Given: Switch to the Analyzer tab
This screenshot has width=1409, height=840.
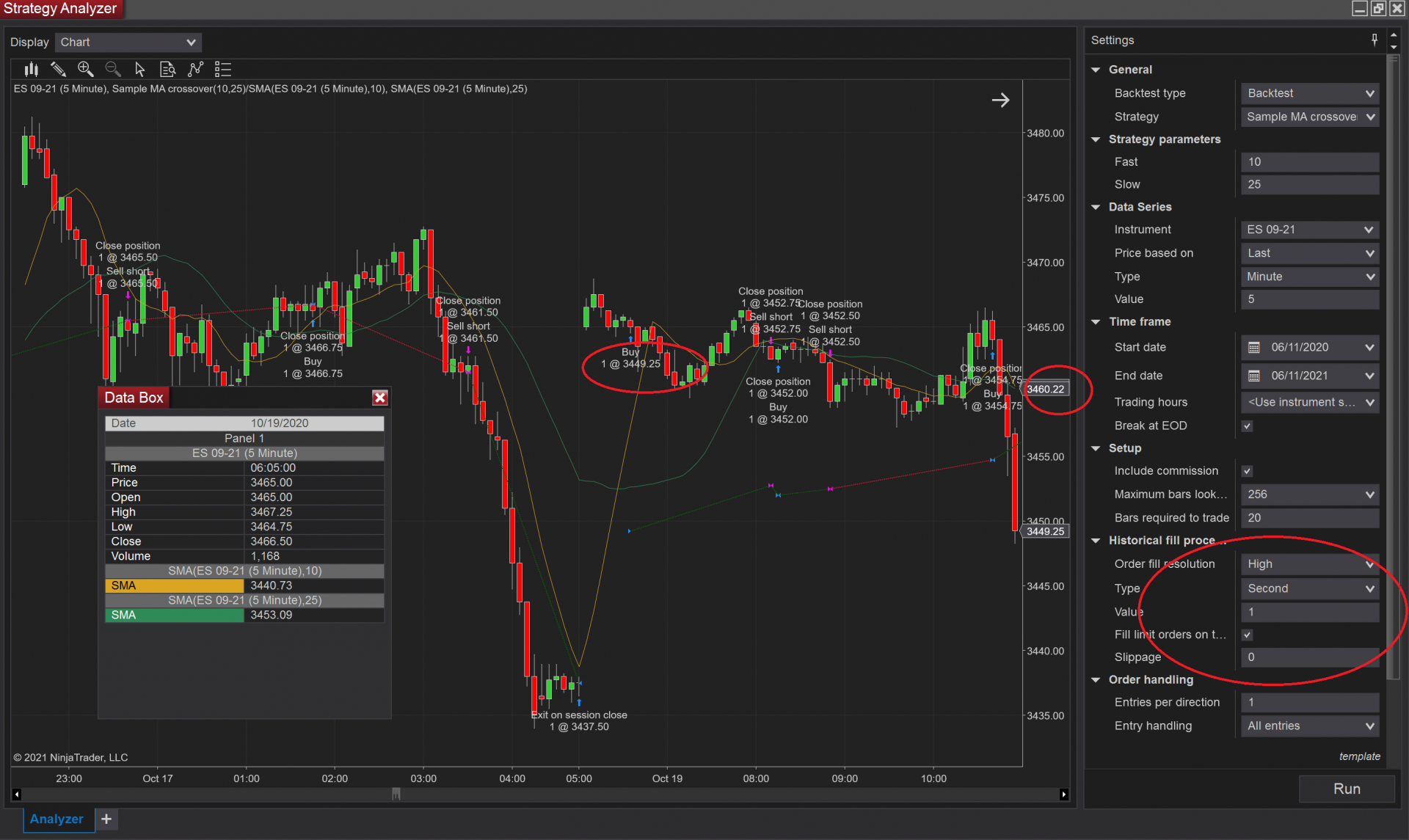Looking at the screenshot, I should (57, 819).
